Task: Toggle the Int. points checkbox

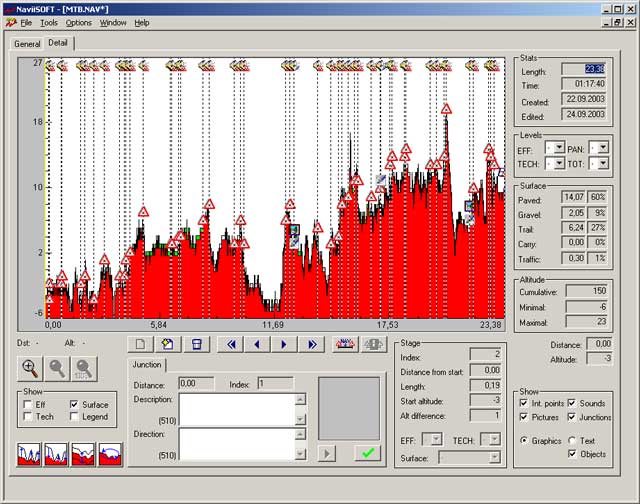Action: (x=524, y=403)
